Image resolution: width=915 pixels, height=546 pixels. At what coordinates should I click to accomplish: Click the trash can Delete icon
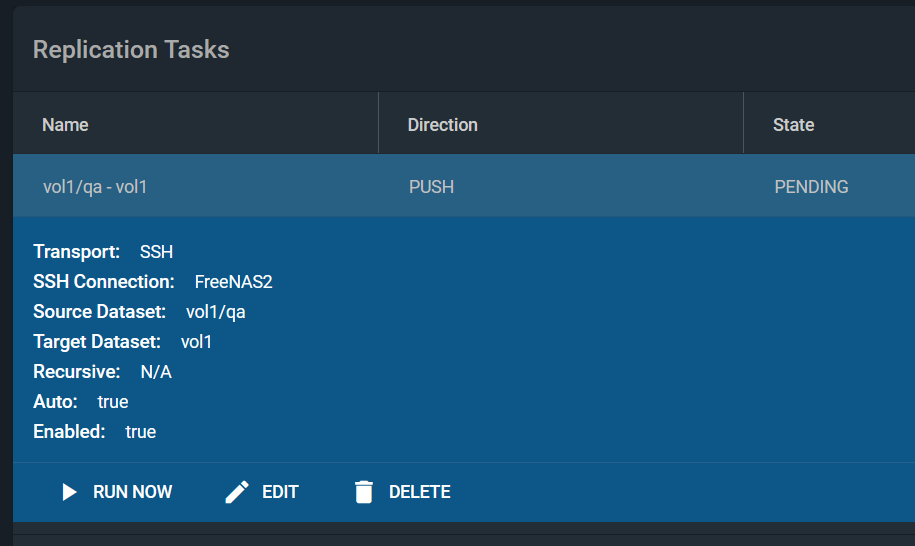pyautogui.click(x=364, y=492)
